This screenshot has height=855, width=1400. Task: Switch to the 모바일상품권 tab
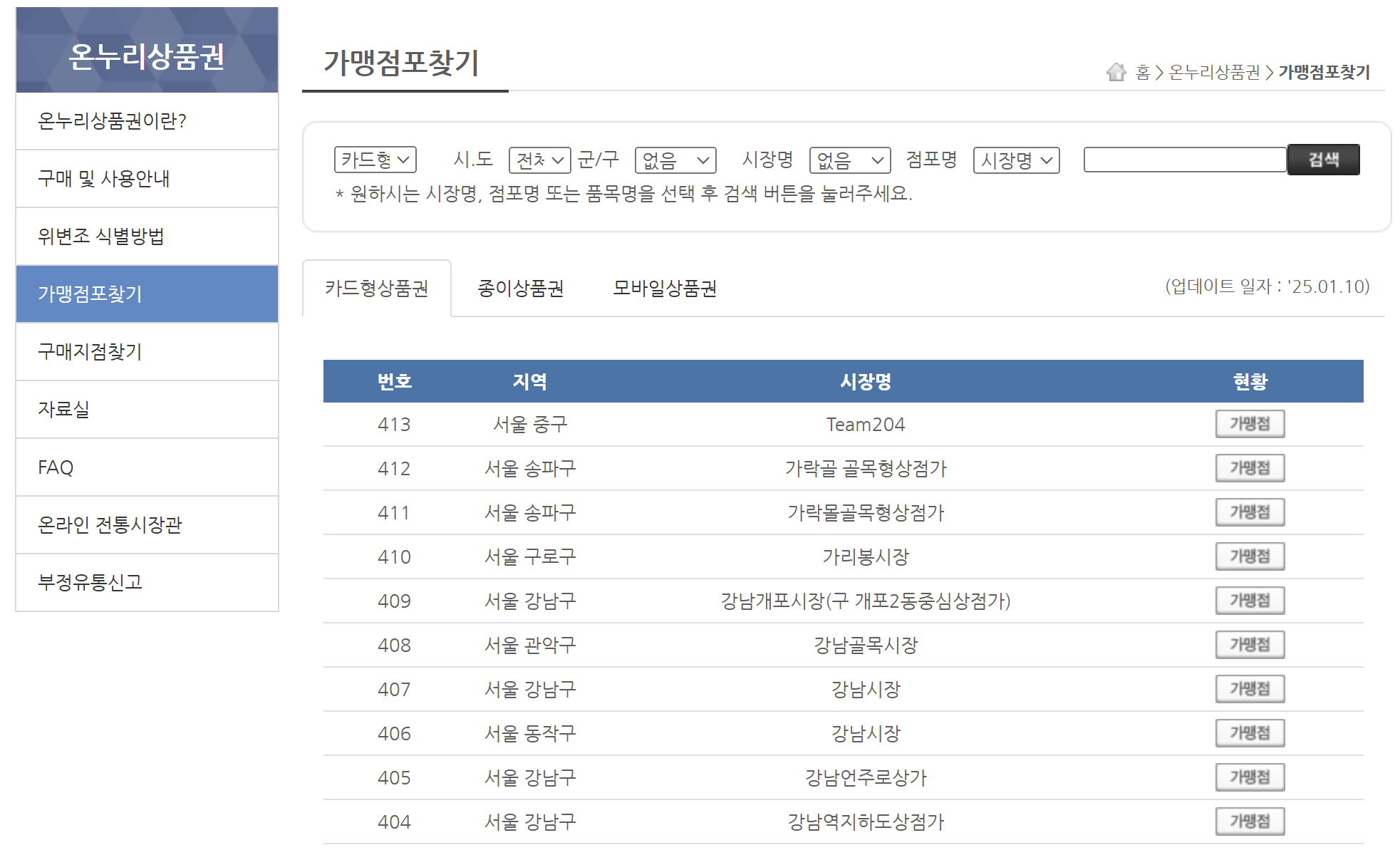coord(664,289)
